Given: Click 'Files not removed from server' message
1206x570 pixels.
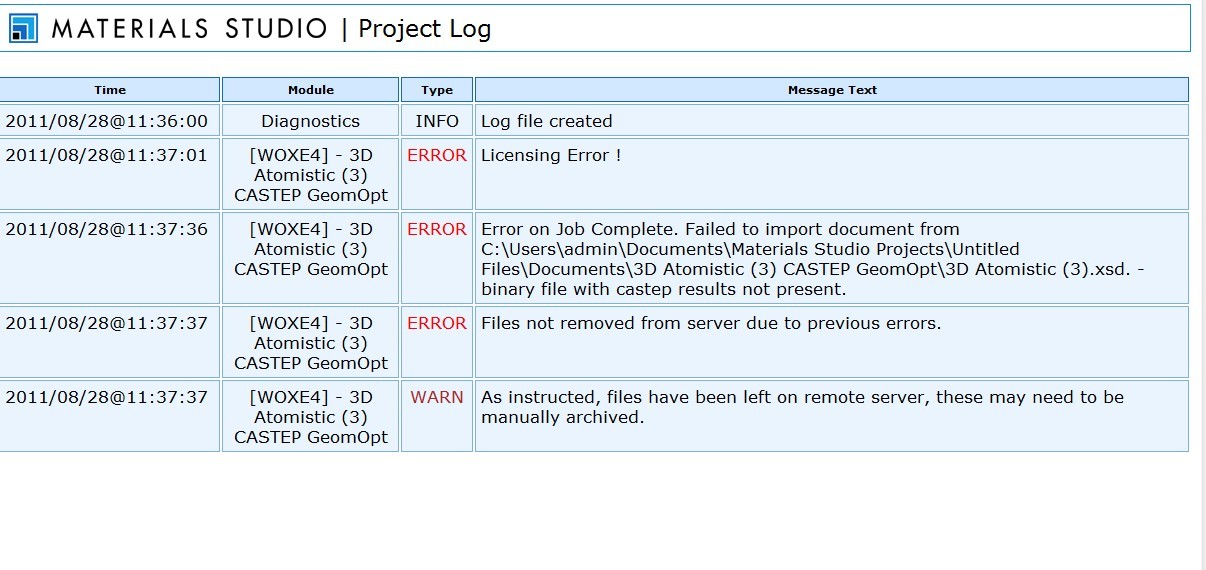Looking at the screenshot, I should pyautogui.click(x=711, y=323).
